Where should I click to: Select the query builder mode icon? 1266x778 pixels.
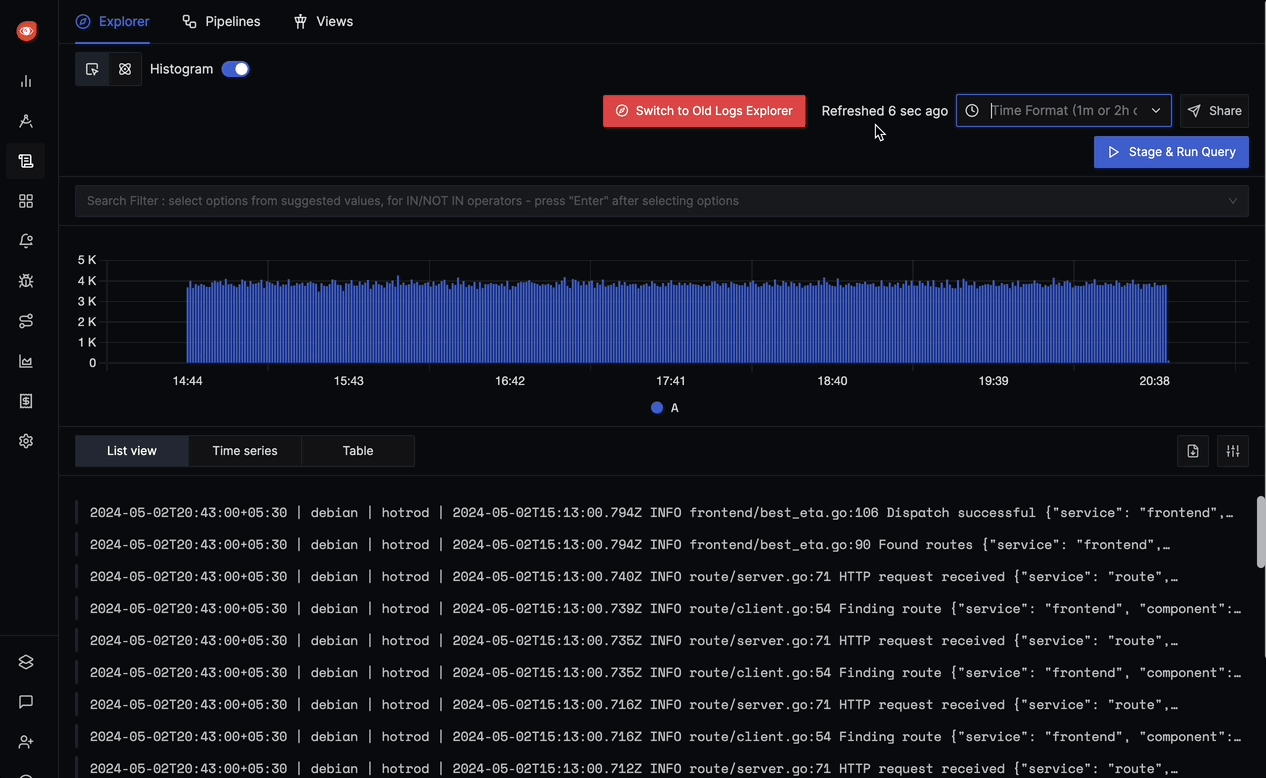pyautogui.click(x=125, y=69)
